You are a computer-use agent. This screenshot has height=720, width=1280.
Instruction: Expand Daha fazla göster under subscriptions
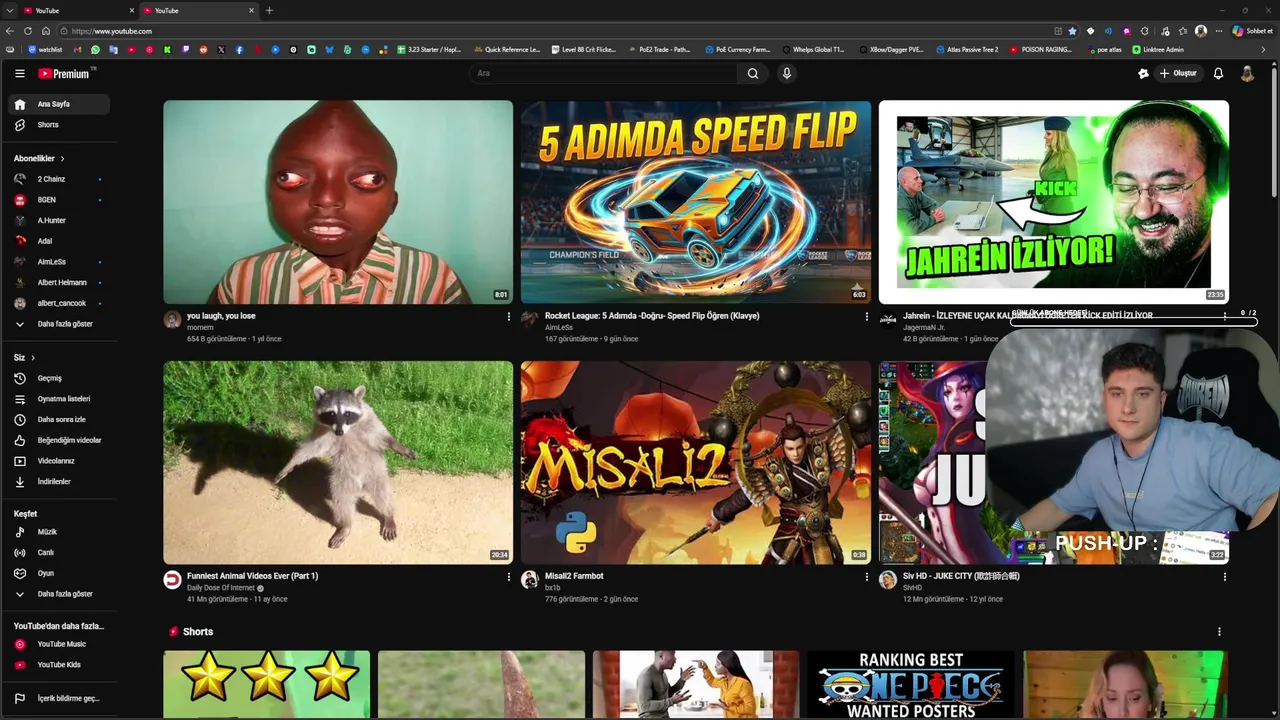59,324
